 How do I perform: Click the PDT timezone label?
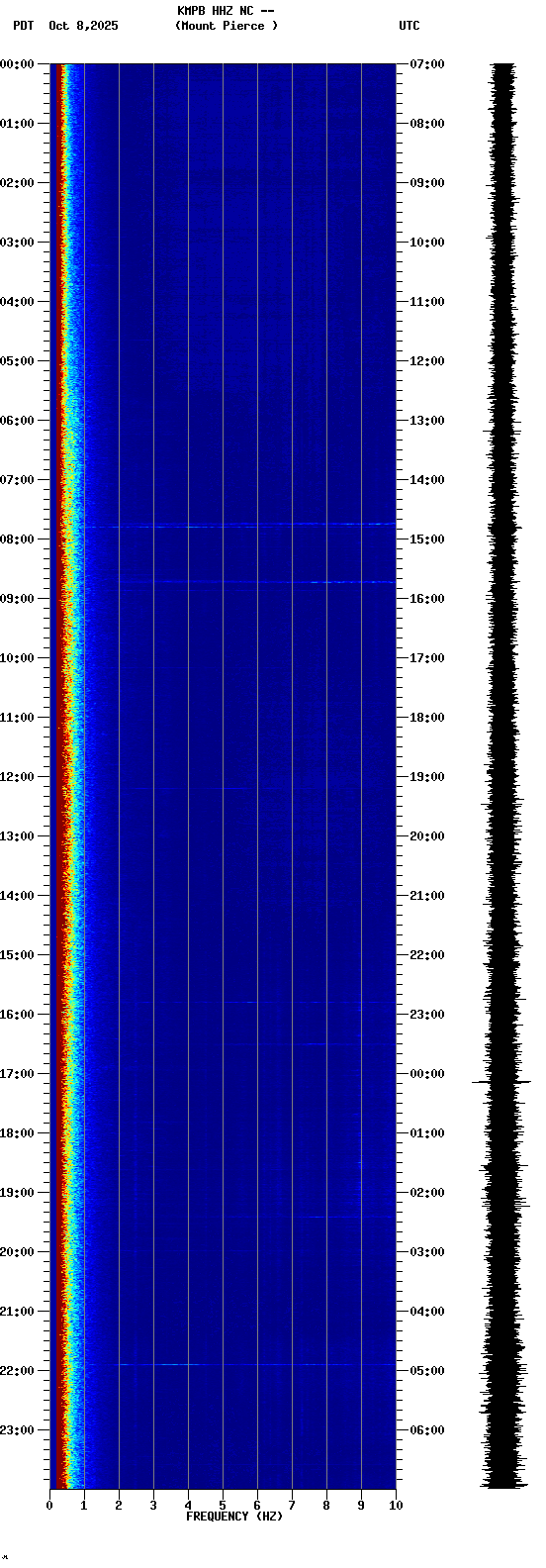pos(23,26)
